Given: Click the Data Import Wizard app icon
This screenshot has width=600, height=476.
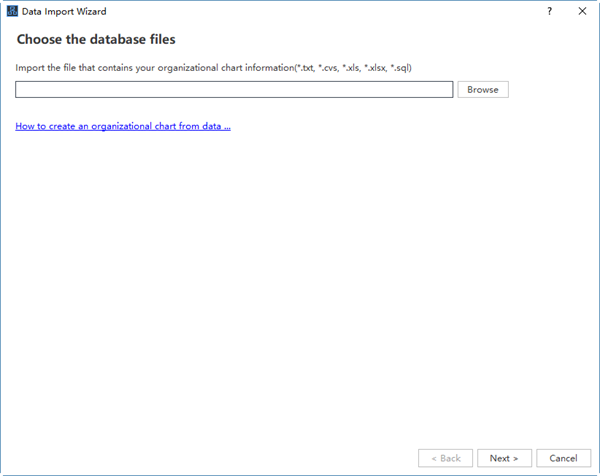Looking at the screenshot, I should [12, 11].
